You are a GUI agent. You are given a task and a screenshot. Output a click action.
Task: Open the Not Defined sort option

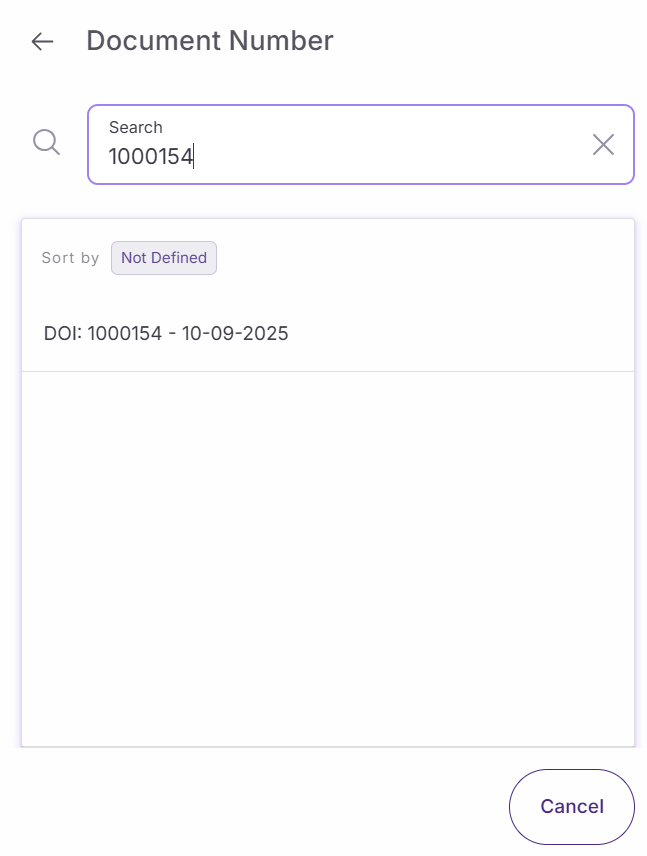pyautogui.click(x=164, y=258)
